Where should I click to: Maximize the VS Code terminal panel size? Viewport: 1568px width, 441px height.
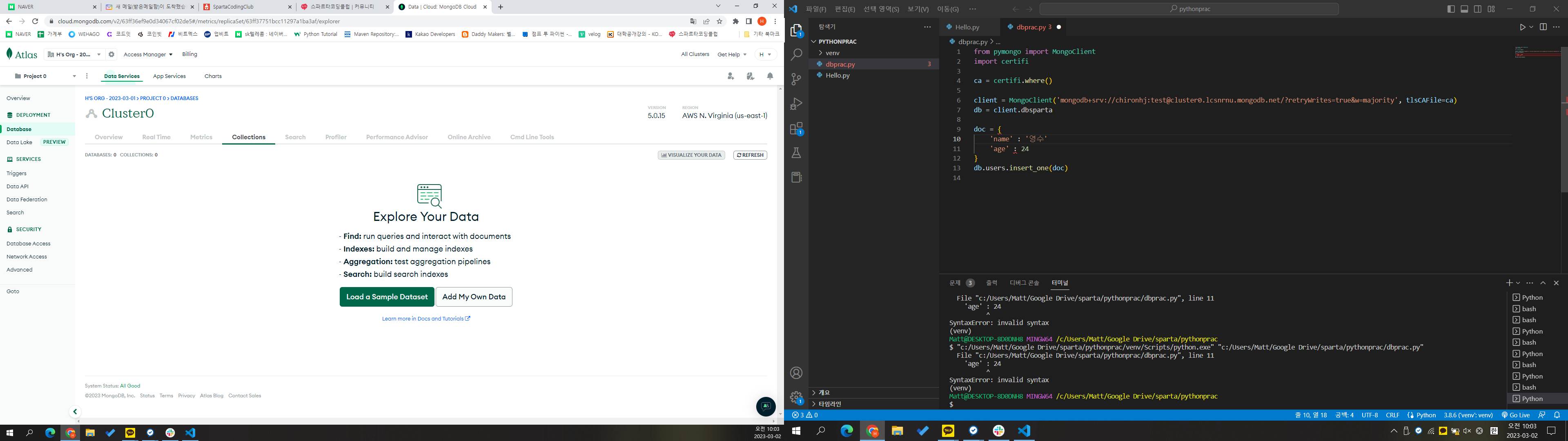pyautogui.click(x=1543, y=283)
